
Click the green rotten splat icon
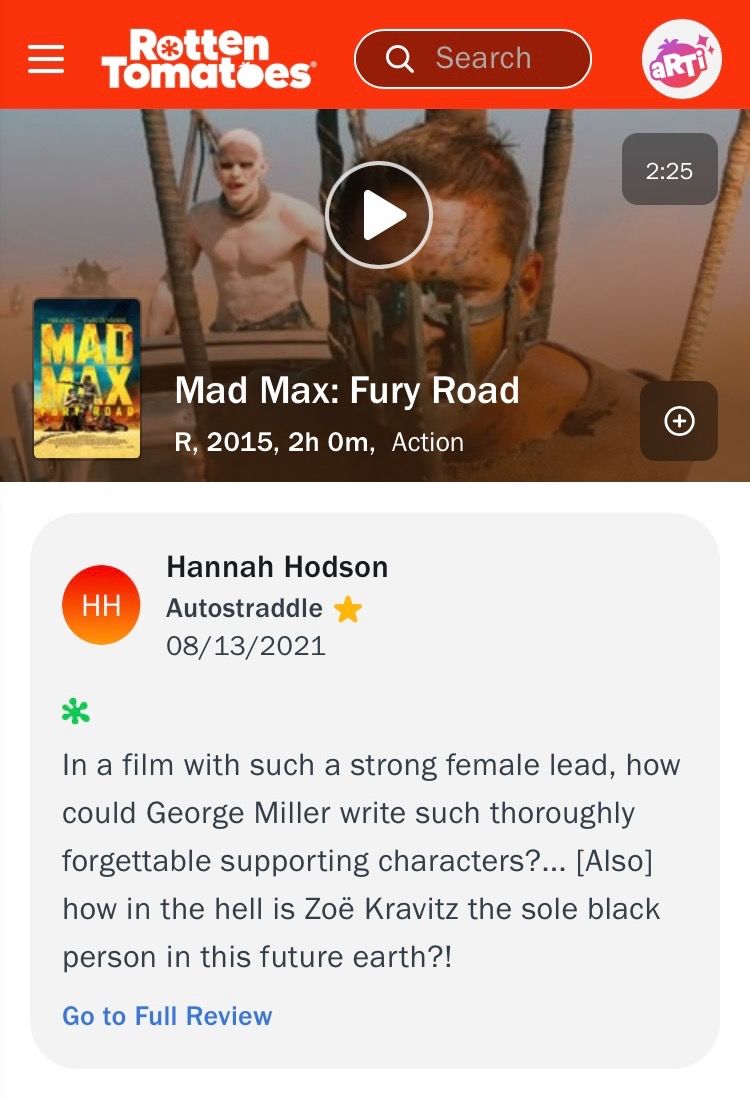[x=76, y=712]
